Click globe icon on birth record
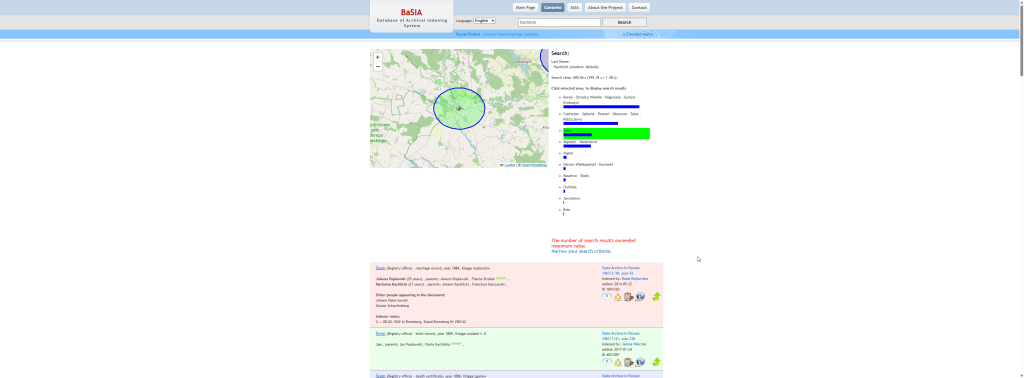 [x=640, y=362]
